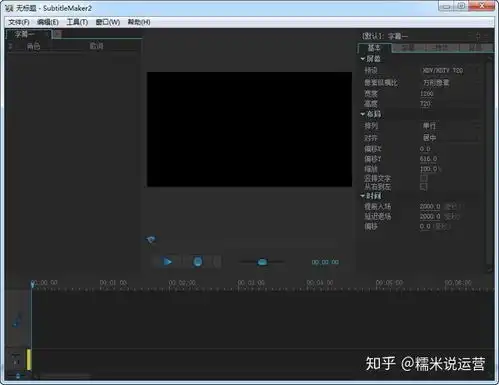499x385 pixels.
Task: Click the 00:01:00 mark on the timeline ruler
Action: point(113,283)
